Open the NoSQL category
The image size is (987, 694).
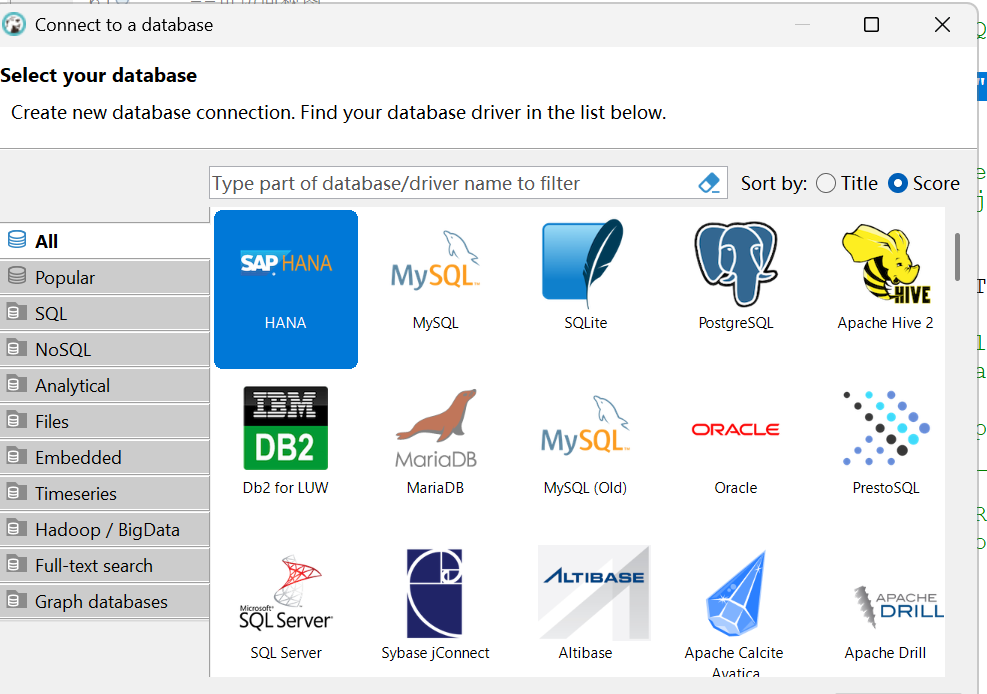click(x=104, y=349)
